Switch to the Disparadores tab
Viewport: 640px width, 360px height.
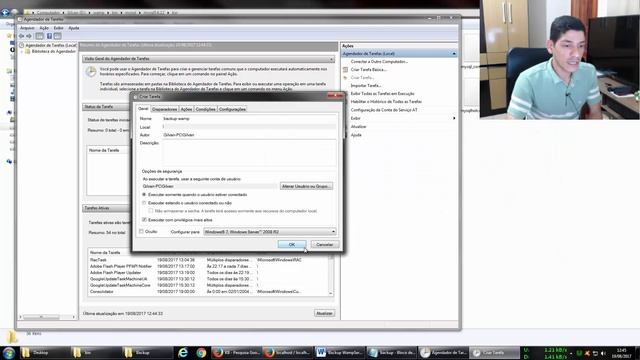[164, 109]
